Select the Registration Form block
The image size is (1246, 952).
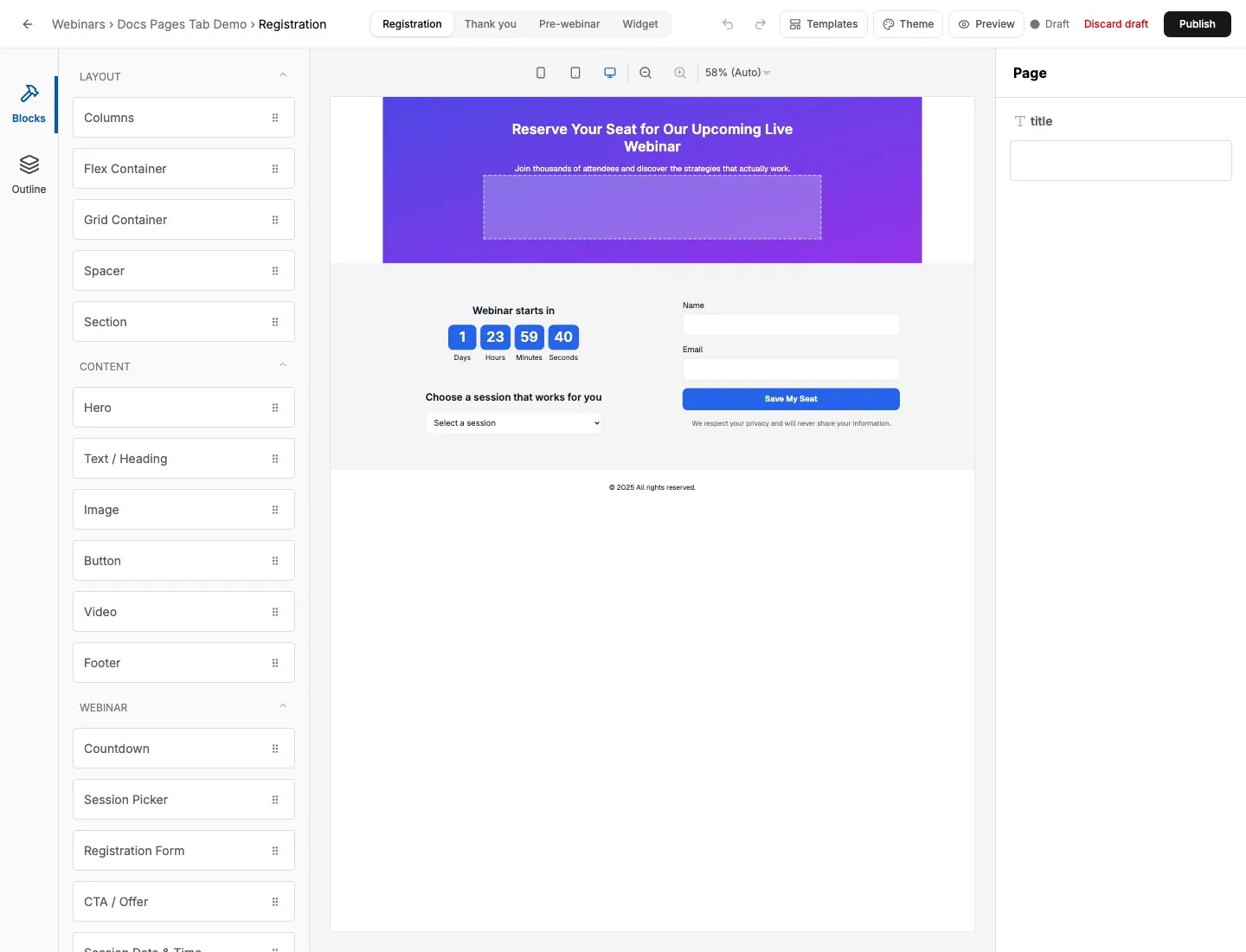coord(183,851)
